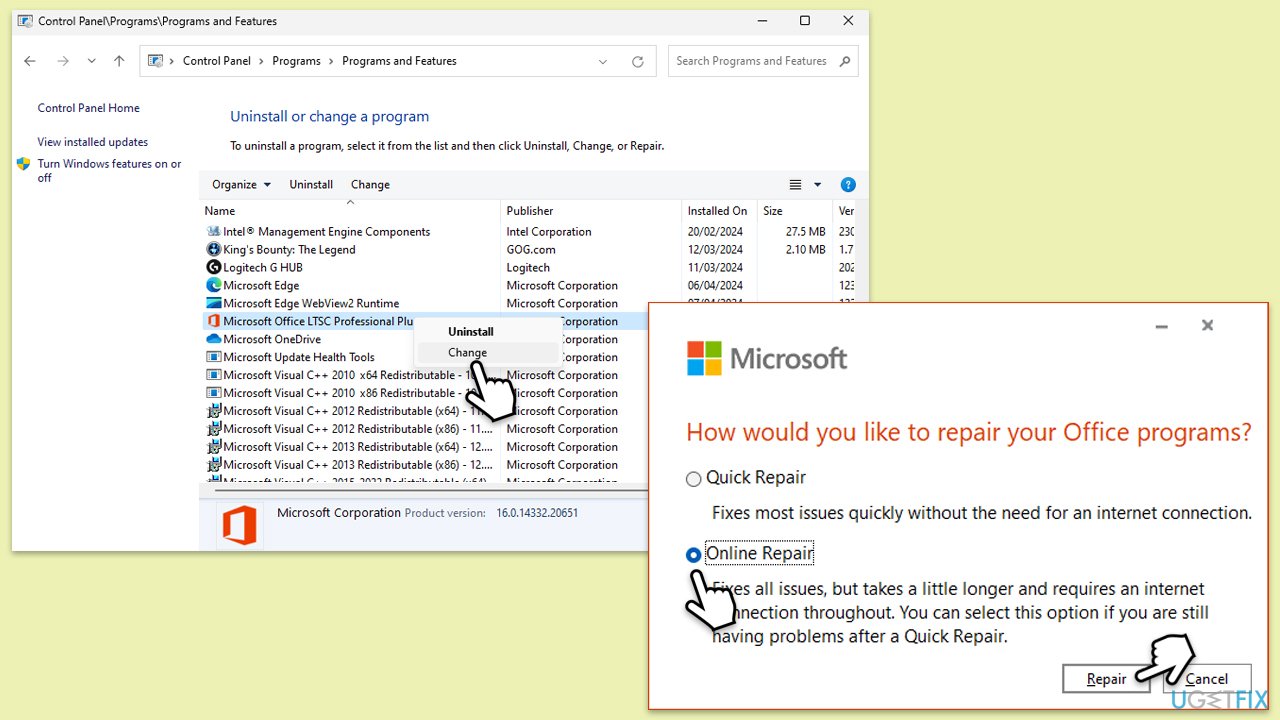
Task: Click the 20/02/2024 install date
Action: [x=715, y=231]
